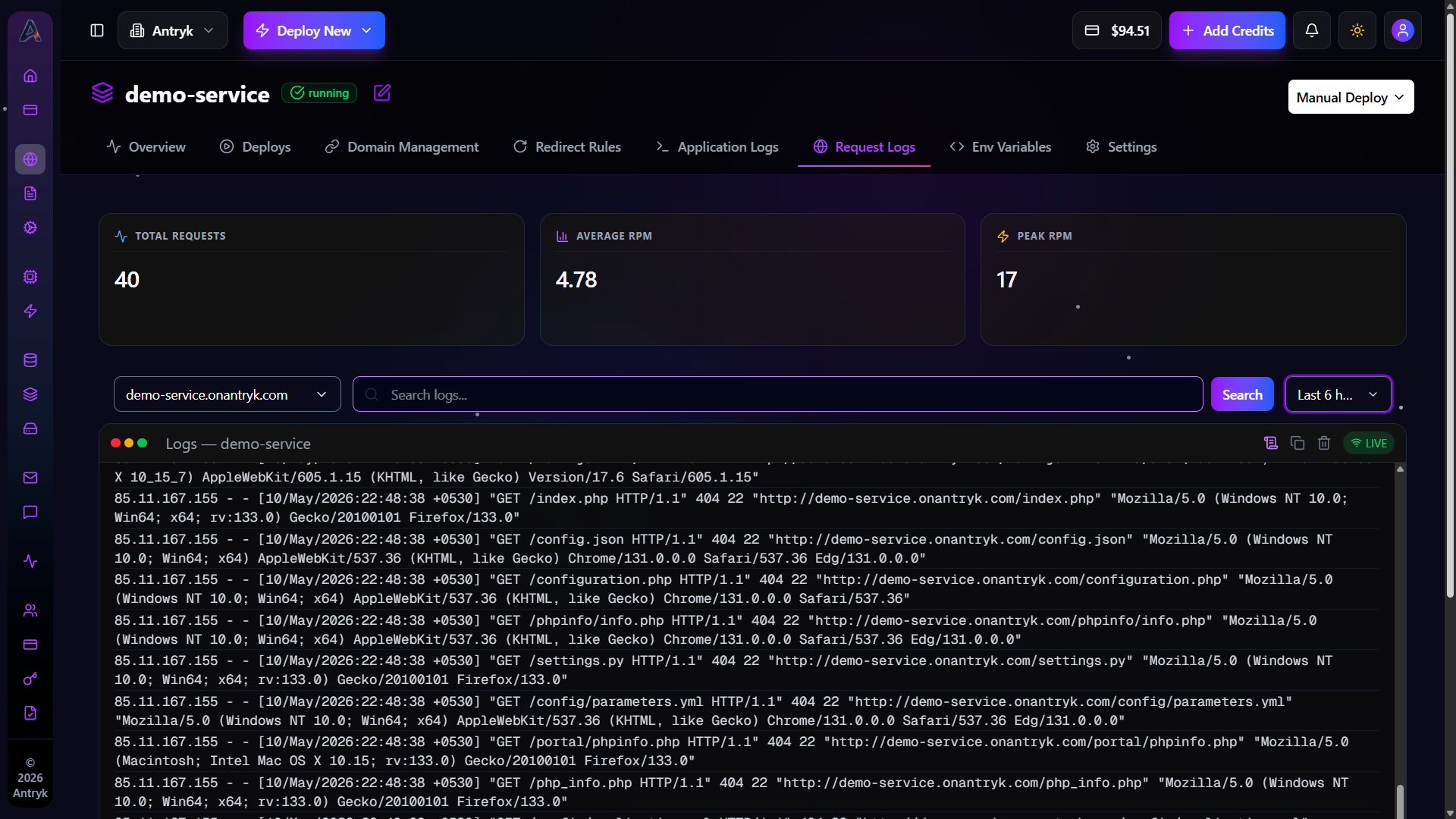Switch to the Deploys tab
Screen dimensions: 1456x819
point(255,146)
